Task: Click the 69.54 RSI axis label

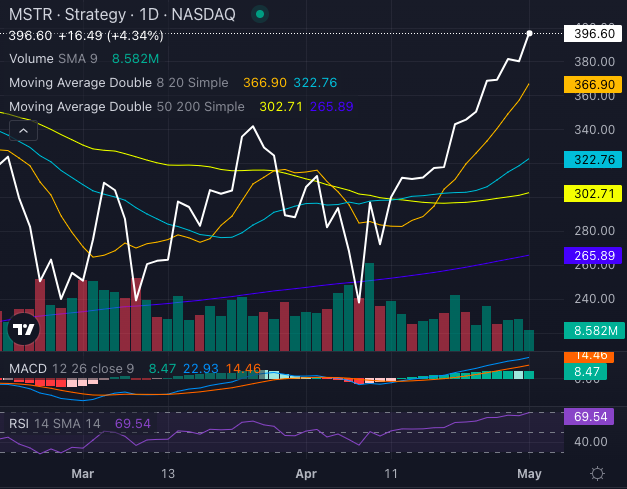Action: [x=589, y=417]
